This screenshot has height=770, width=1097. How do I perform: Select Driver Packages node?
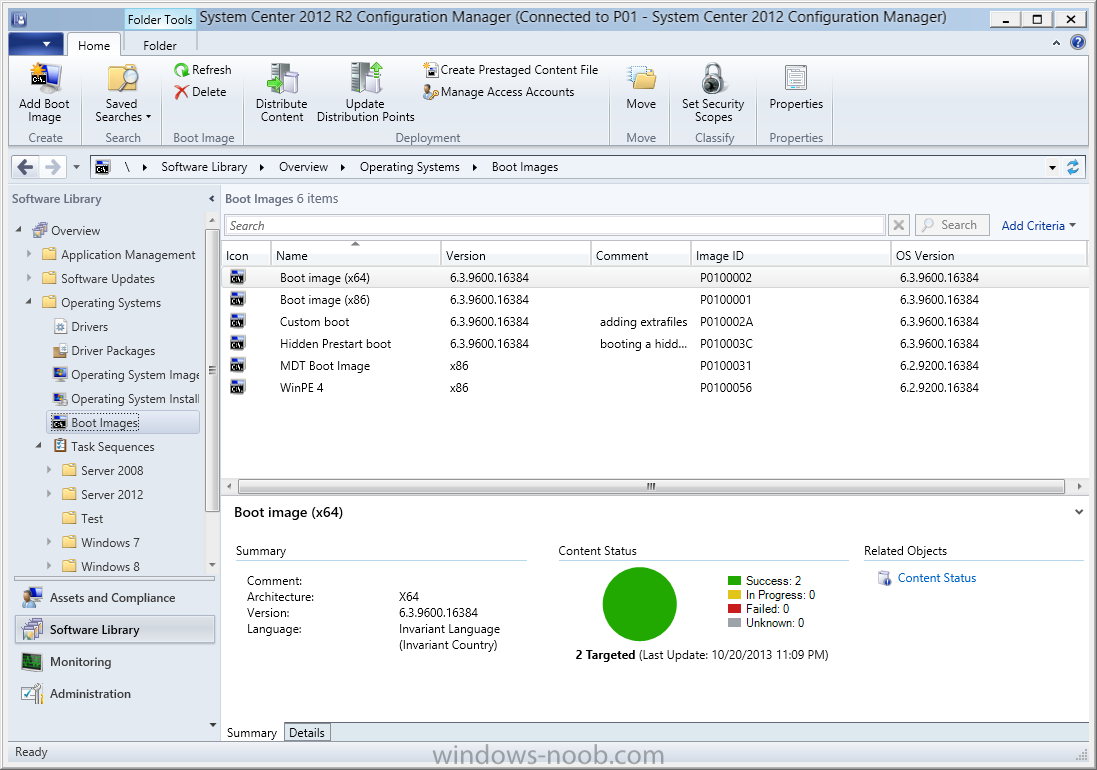coord(104,350)
